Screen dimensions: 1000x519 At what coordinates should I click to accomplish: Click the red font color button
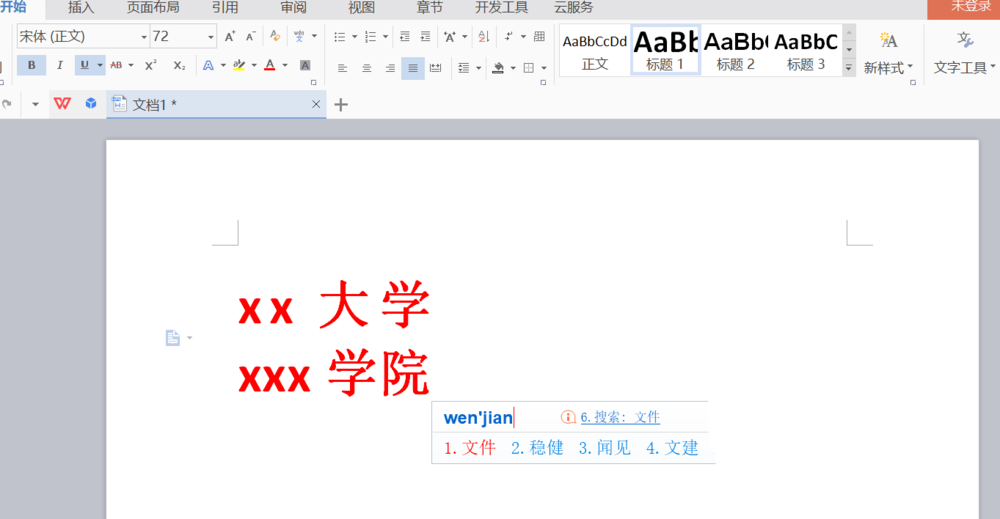pos(270,65)
